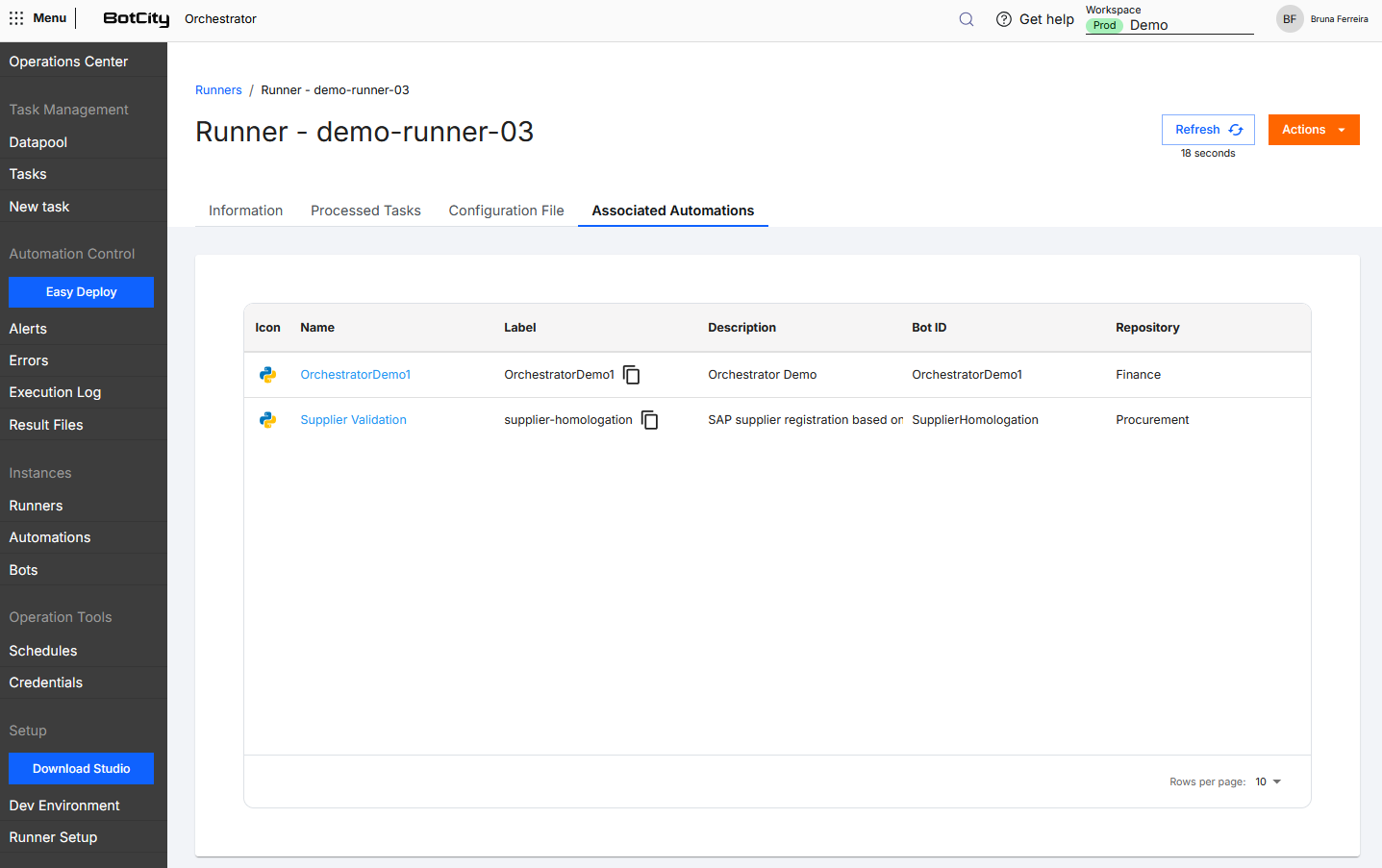Click the Finance repository cell
Viewport: 1382px width, 868px height.
[x=1139, y=375]
